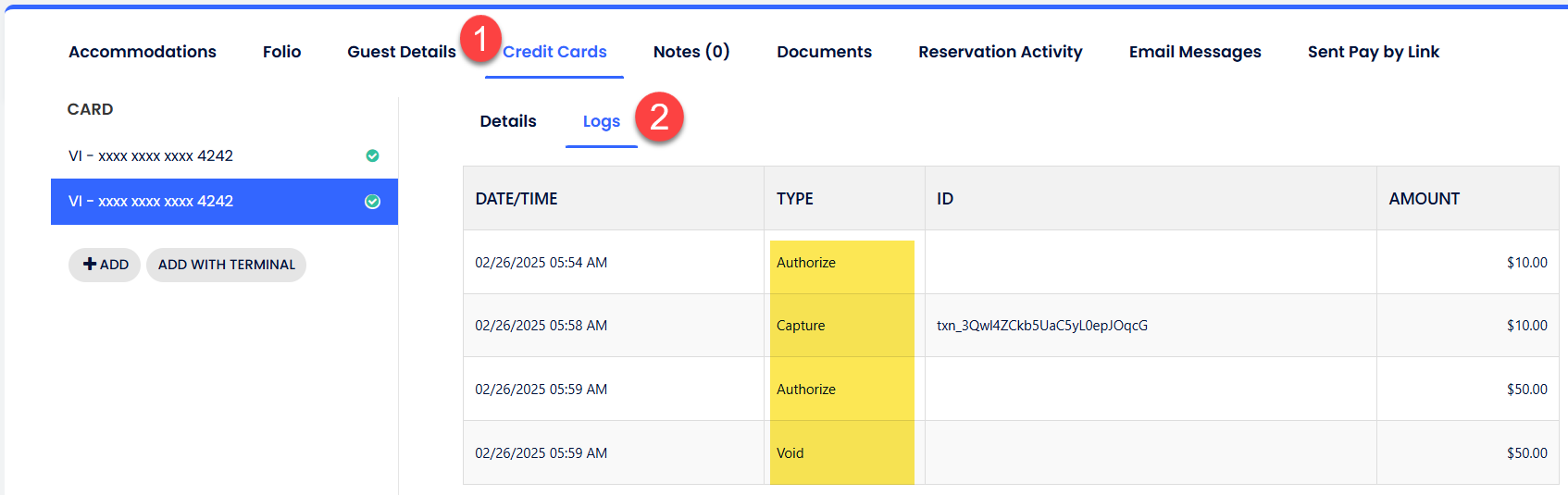
Task: Click the ADD WITH TERMINAL button
Action: tap(226, 265)
